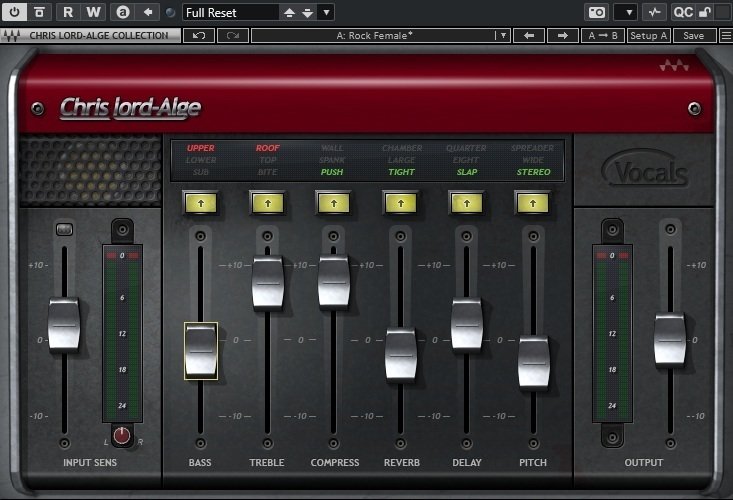Mute Reverb with top bypass dot
Image resolution: width=733 pixels, height=500 pixels.
click(x=401, y=236)
